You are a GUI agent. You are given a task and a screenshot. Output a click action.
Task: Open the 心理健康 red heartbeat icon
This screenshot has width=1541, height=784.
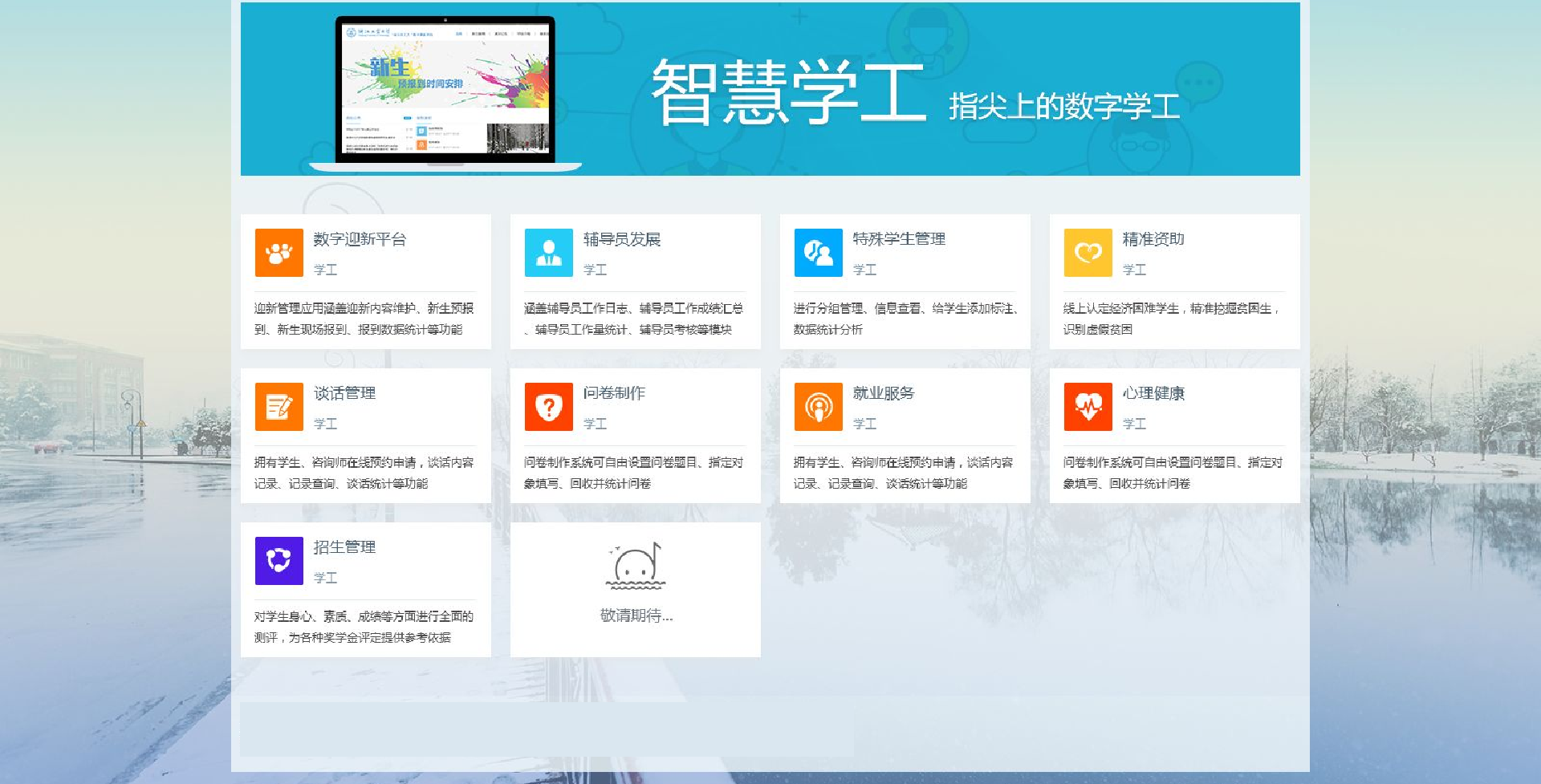click(1088, 407)
